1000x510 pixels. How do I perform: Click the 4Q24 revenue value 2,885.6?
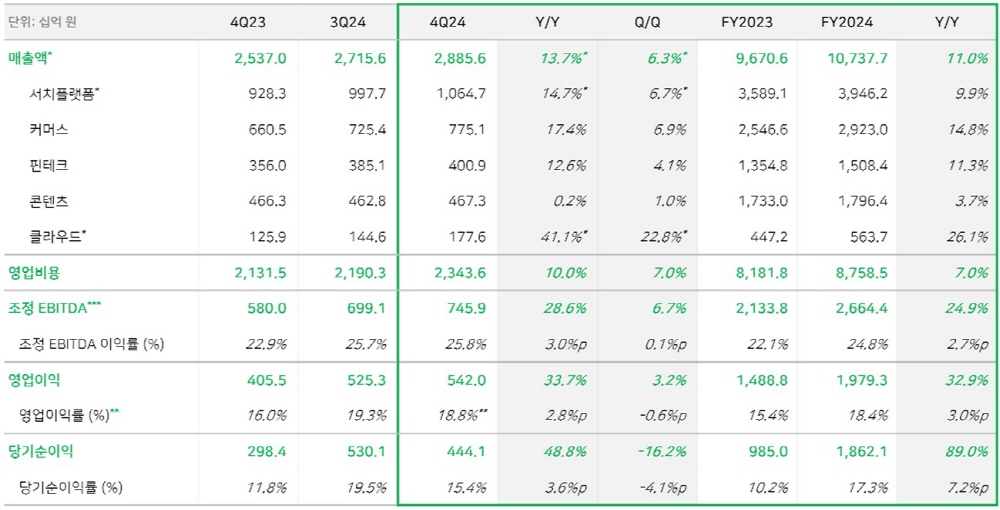click(x=460, y=58)
